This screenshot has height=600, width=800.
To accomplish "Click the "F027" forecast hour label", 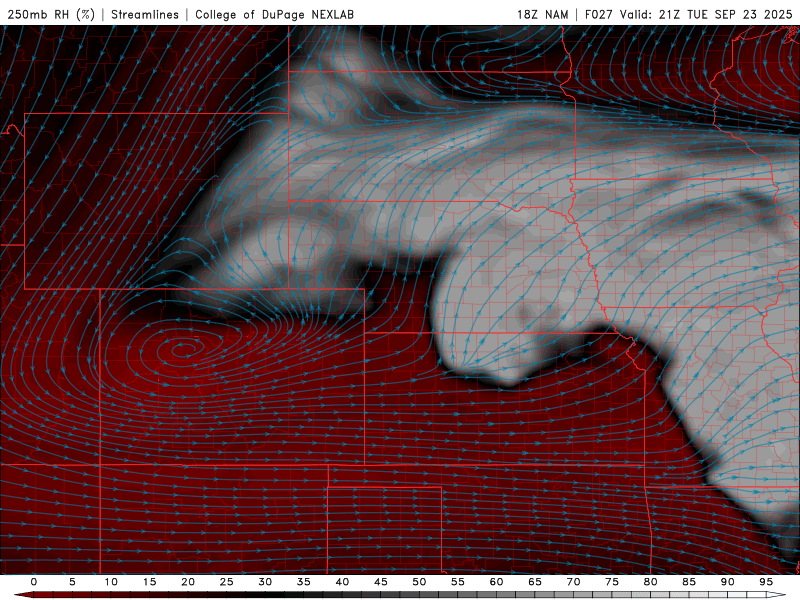I will click(599, 15).
